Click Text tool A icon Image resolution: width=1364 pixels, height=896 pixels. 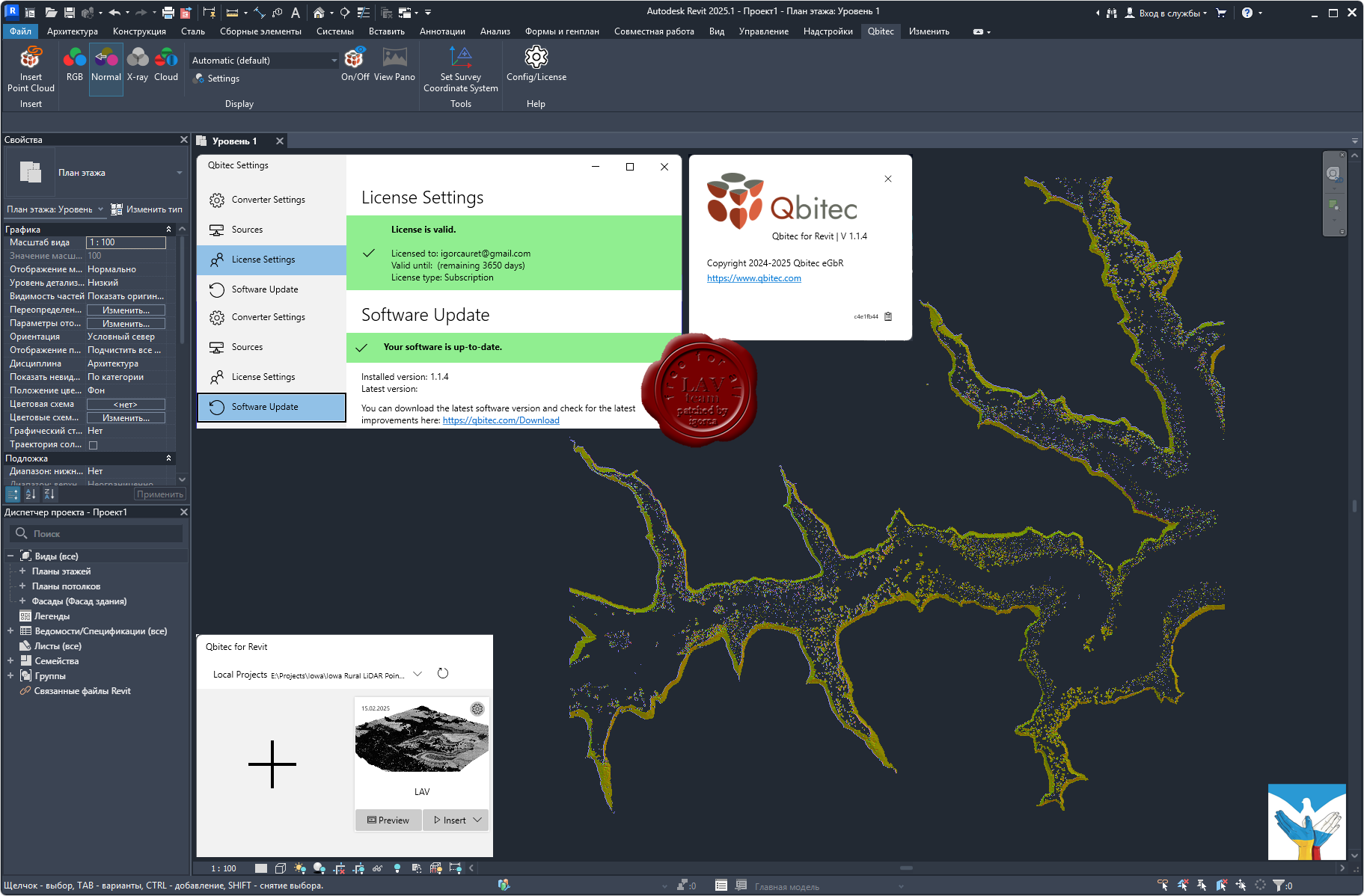296,13
